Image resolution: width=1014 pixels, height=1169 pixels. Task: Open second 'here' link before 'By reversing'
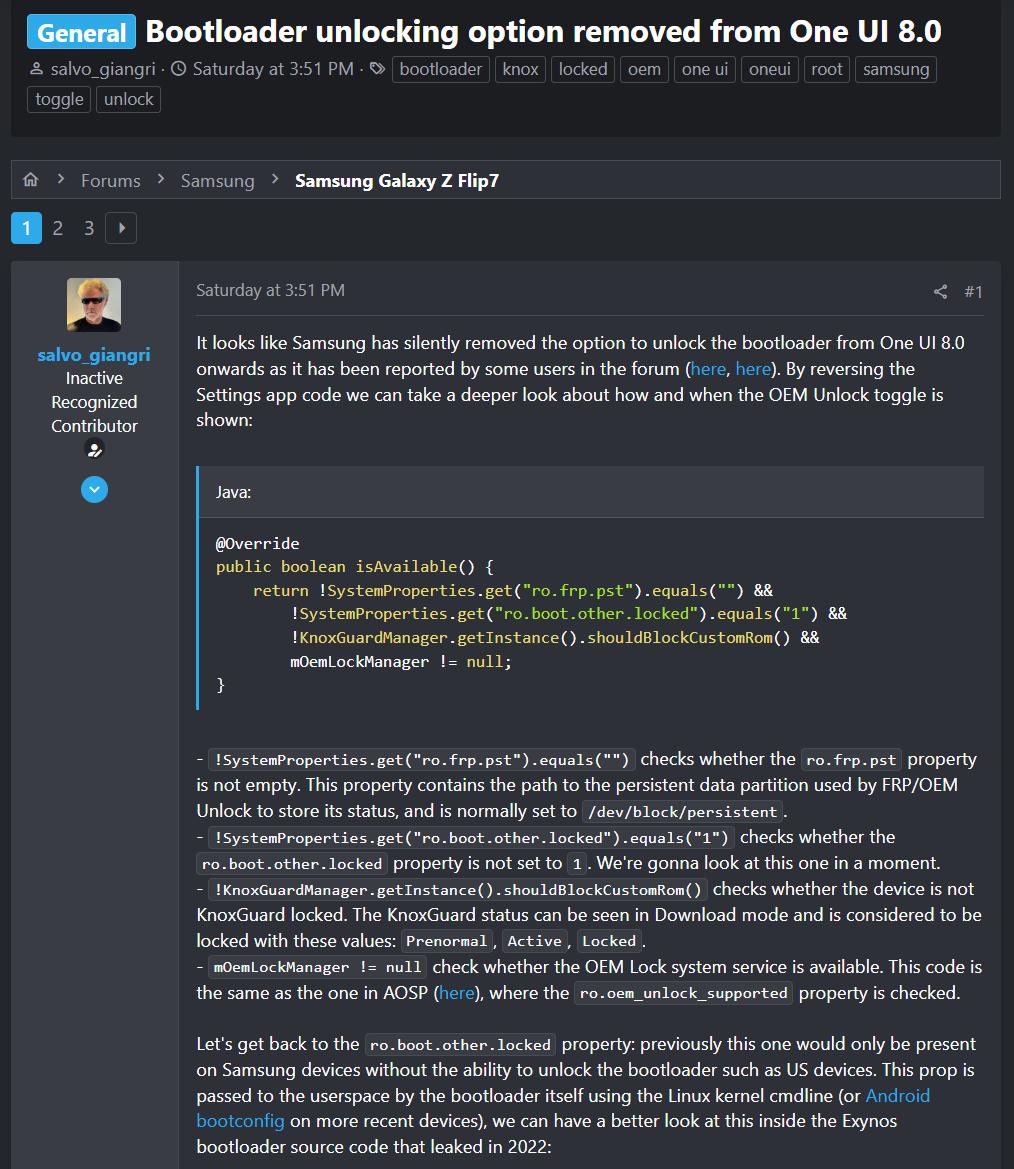[753, 369]
